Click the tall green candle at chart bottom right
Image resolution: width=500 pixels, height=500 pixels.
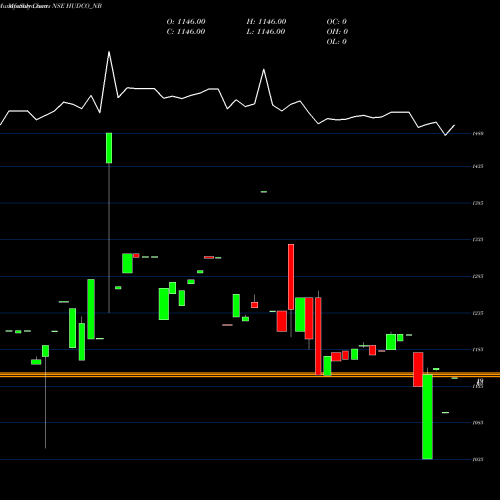[x=427, y=417]
